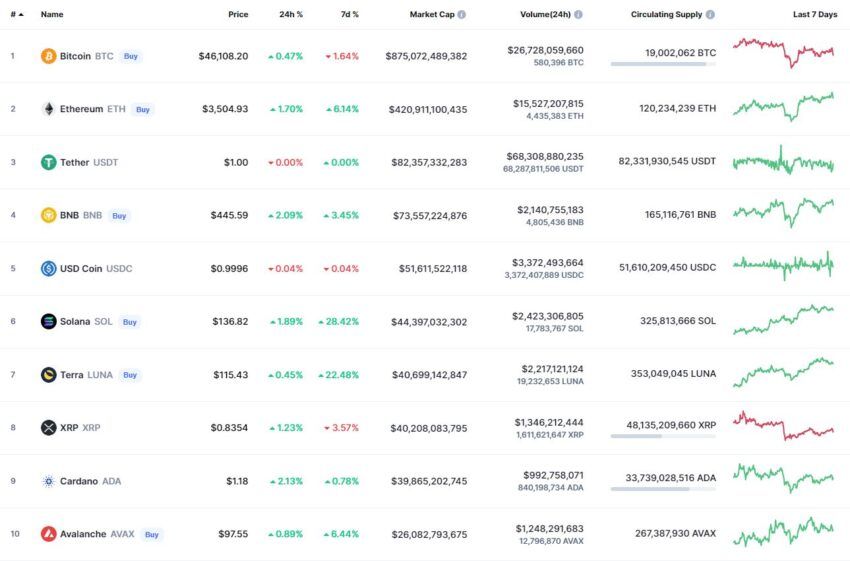The width and height of the screenshot is (850, 561).
Task: Show Market Cap info tooltip icon
Action: click(461, 15)
